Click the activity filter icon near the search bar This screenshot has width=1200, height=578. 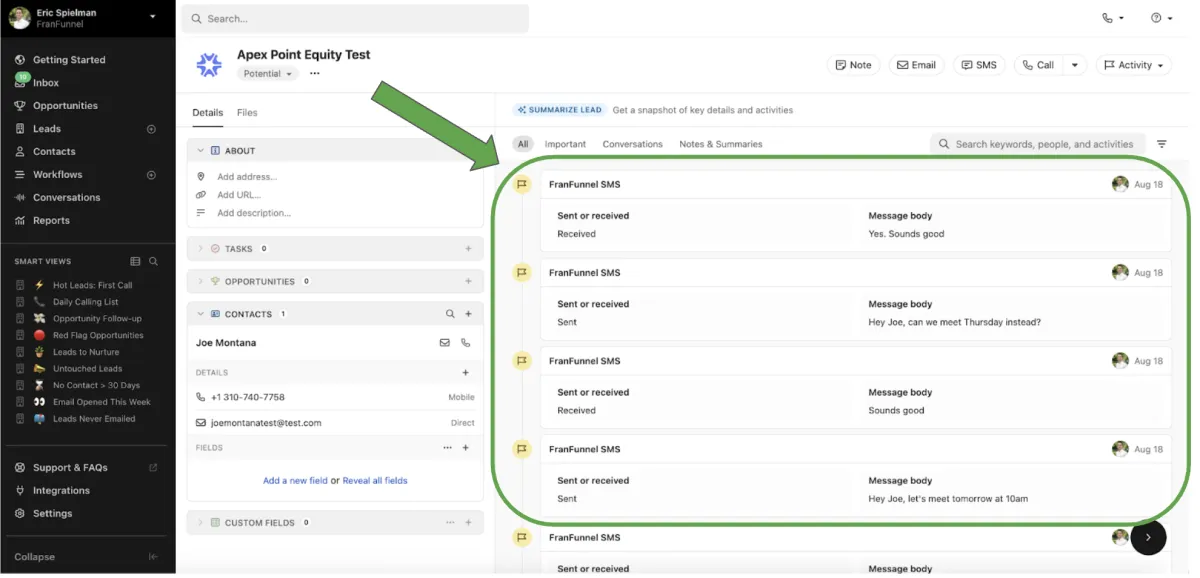pos(1162,143)
